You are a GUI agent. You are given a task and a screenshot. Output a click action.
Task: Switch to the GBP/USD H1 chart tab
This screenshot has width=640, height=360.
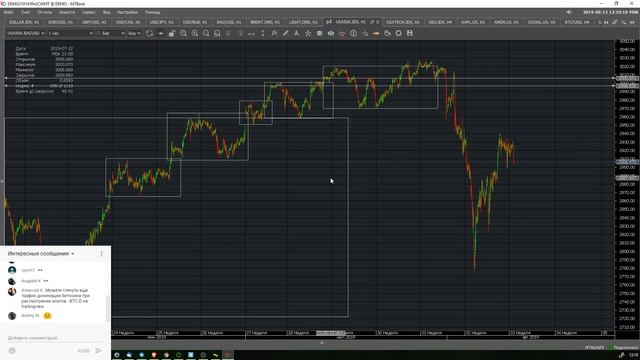[x=94, y=22]
